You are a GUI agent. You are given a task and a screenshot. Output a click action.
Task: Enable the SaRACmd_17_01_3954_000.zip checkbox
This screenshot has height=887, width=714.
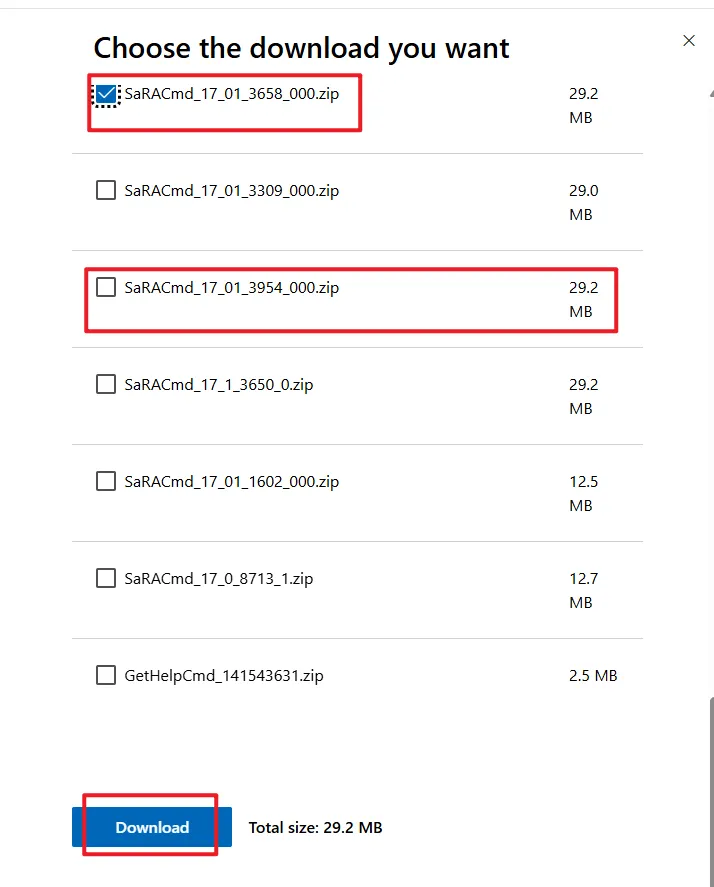click(106, 287)
